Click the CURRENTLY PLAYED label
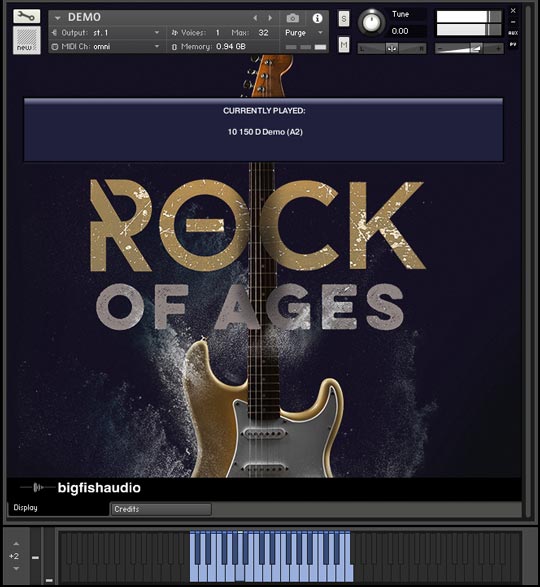The width and height of the screenshot is (540, 587). pos(264,111)
